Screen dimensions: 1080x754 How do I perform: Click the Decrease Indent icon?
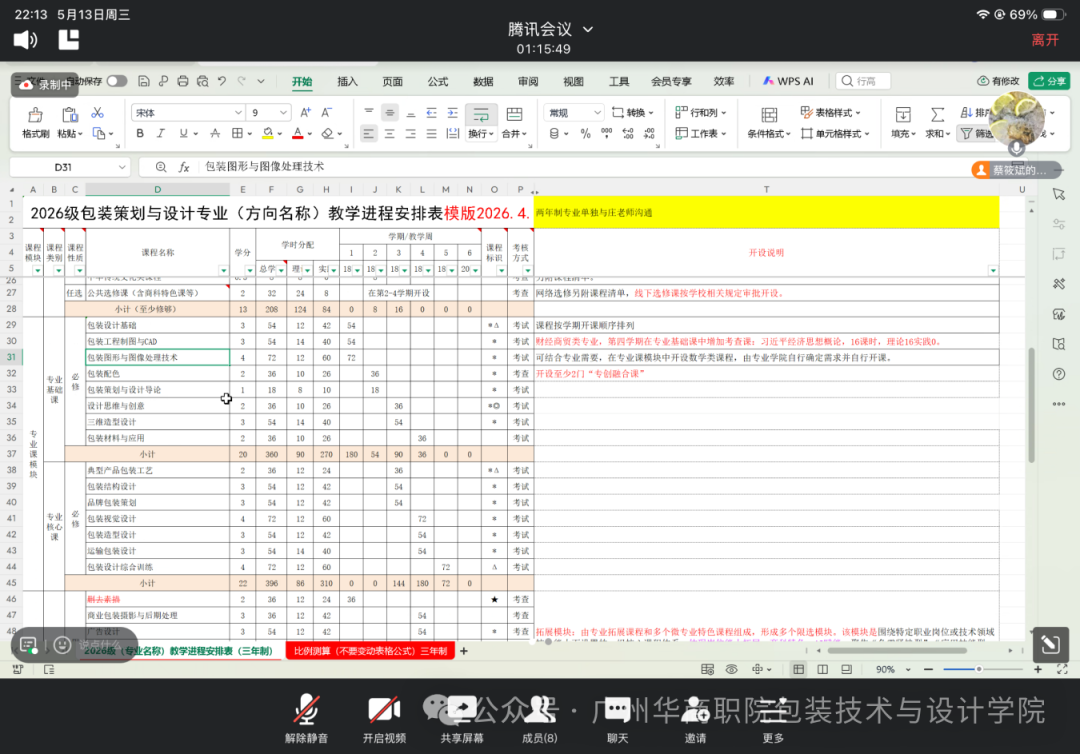pyautogui.click(x=431, y=112)
